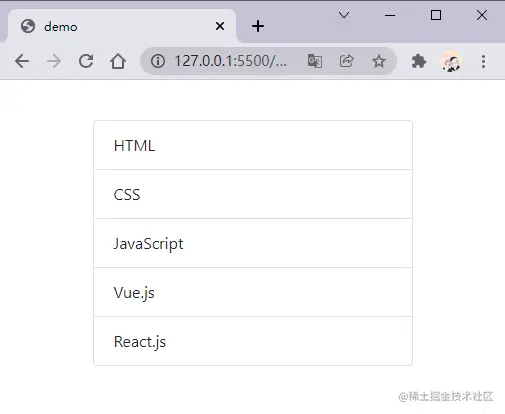This screenshot has height=414, width=505.
Task: Go to the home page icon
Action: click(118, 61)
